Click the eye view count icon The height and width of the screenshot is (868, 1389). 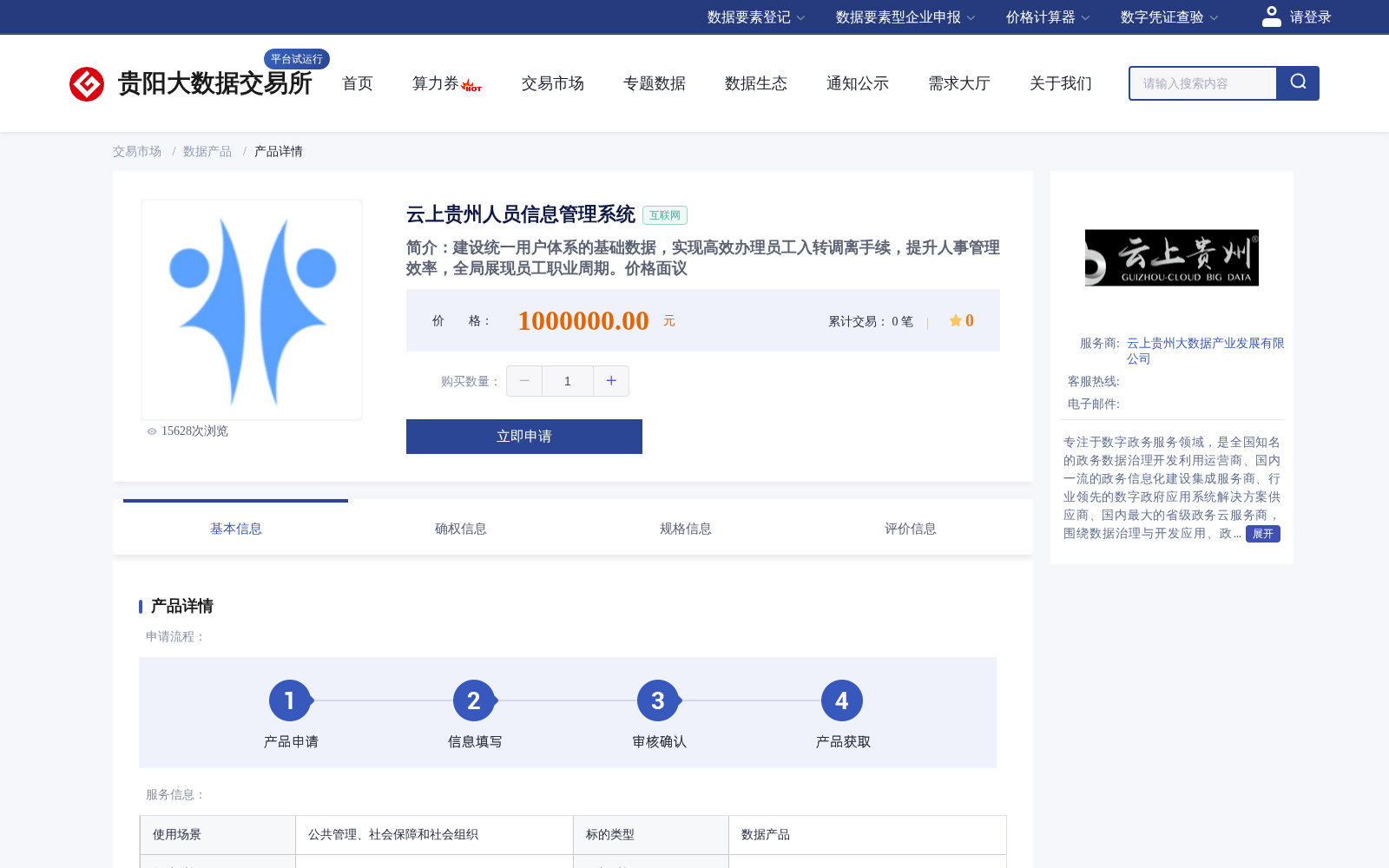(152, 431)
